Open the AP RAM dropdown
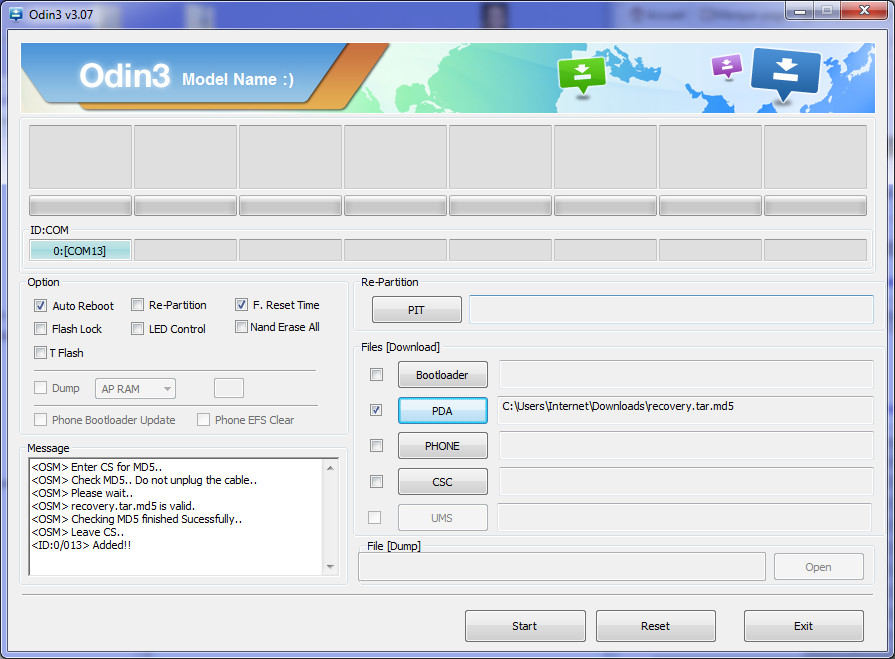895x659 pixels. [x=135, y=389]
